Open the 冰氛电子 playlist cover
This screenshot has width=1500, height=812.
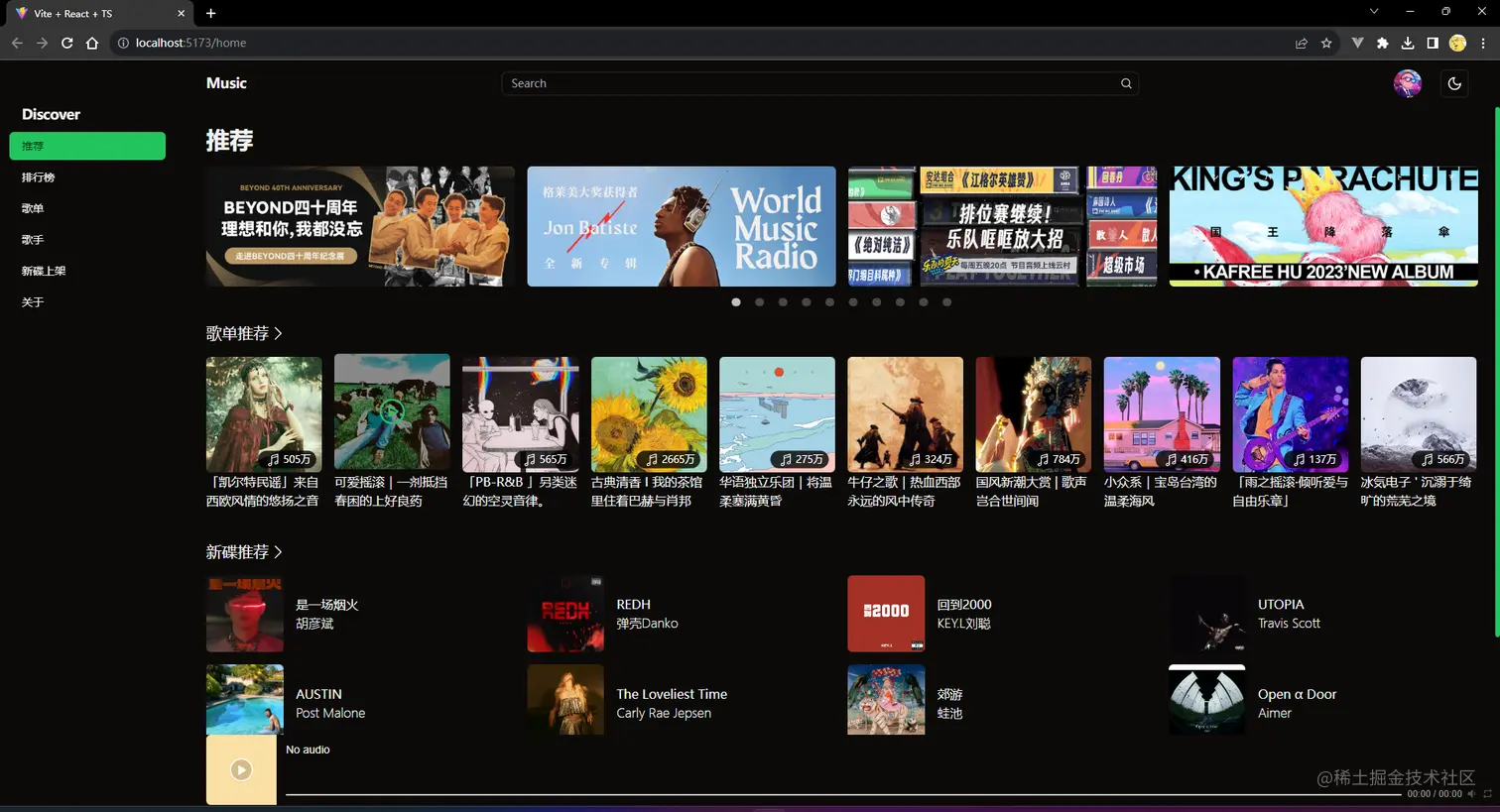(1419, 414)
